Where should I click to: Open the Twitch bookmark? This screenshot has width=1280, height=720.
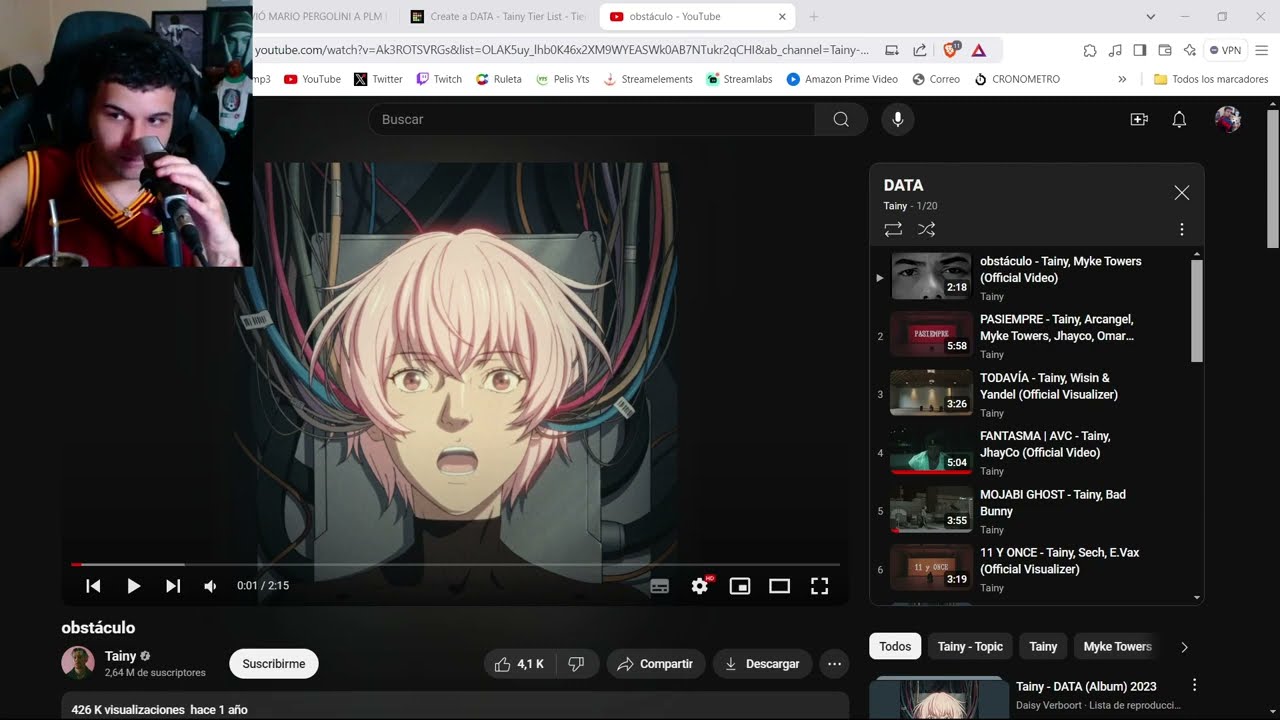tap(439, 79)
